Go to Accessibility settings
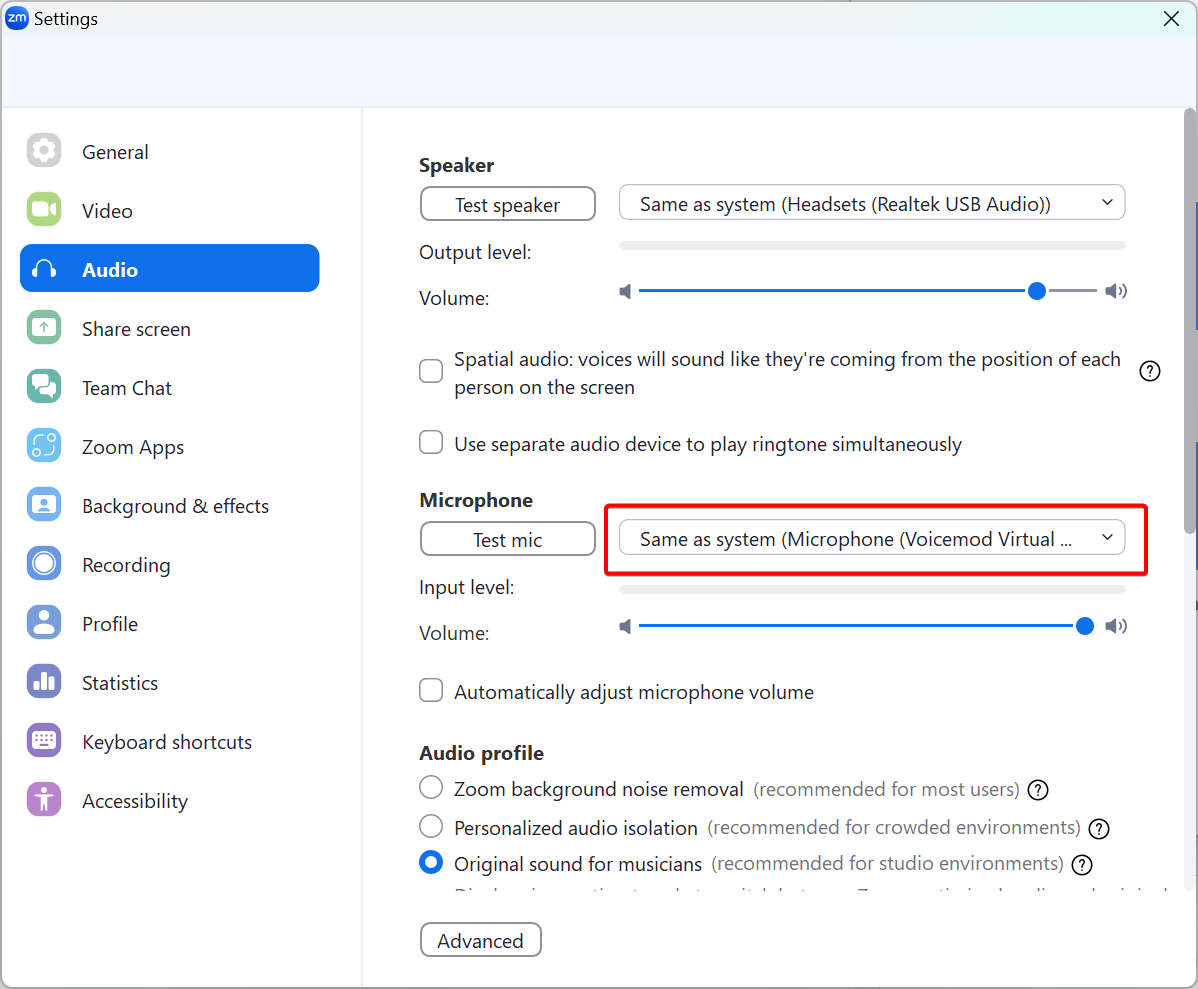 pyautogui.click(x=170, y=801)
